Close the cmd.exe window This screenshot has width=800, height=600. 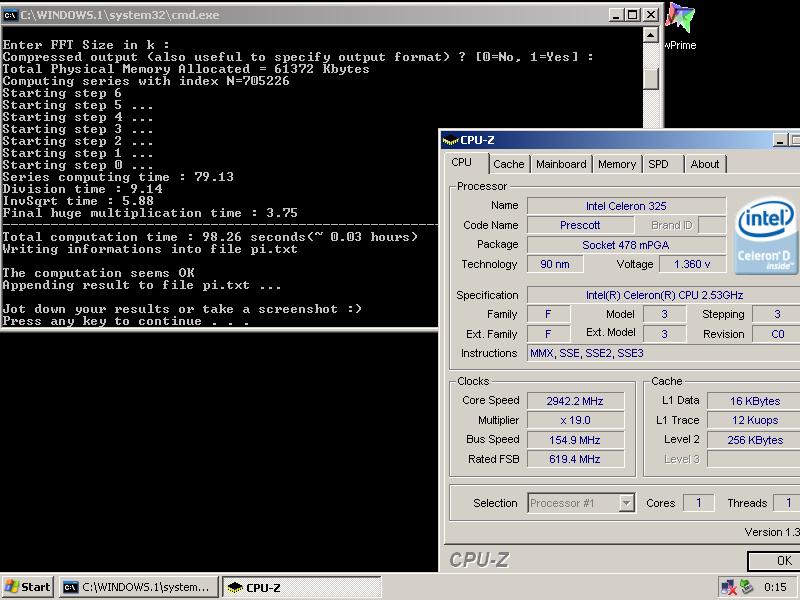pyautogui.click(x=651, y=15)
